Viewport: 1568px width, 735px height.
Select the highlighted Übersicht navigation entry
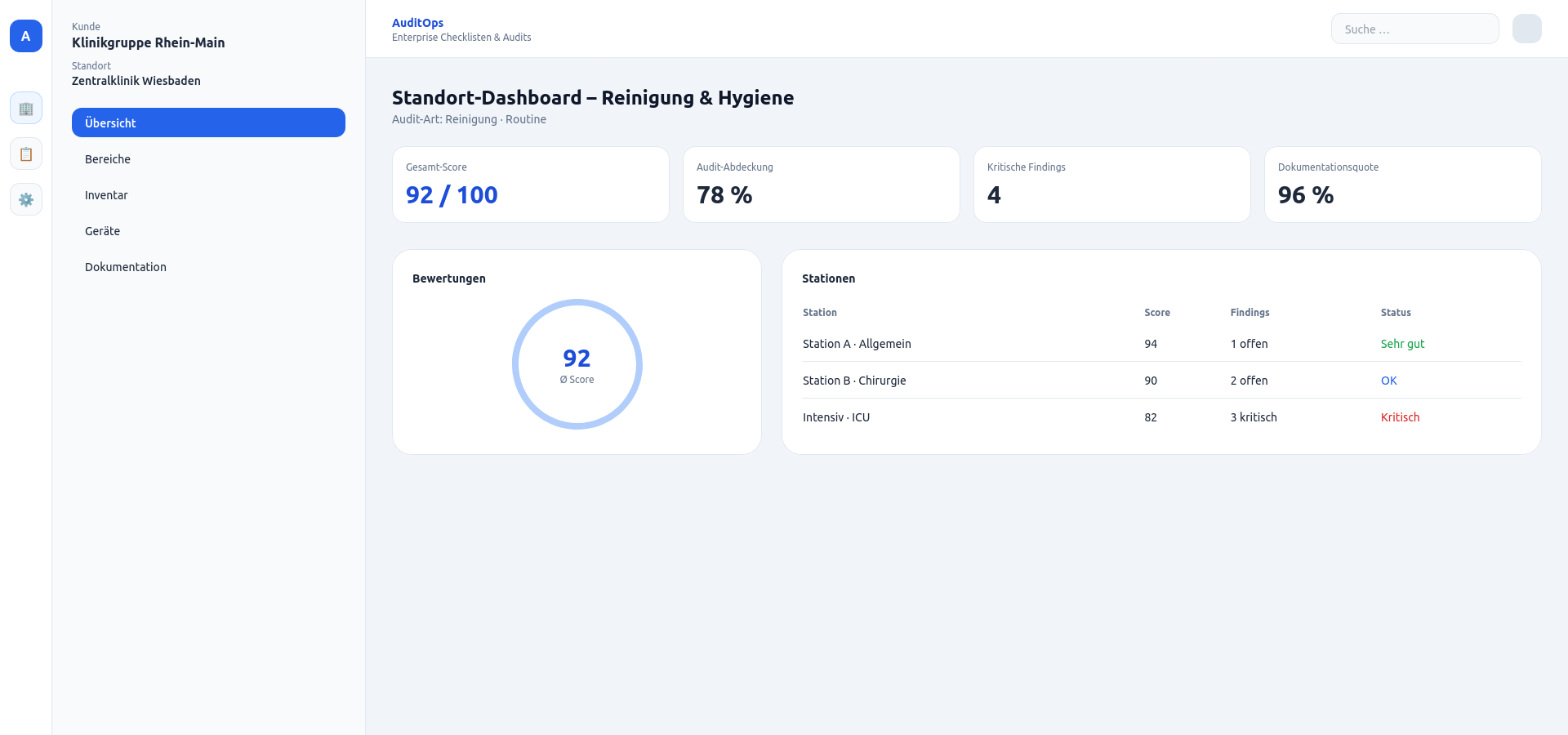(208, 122)
